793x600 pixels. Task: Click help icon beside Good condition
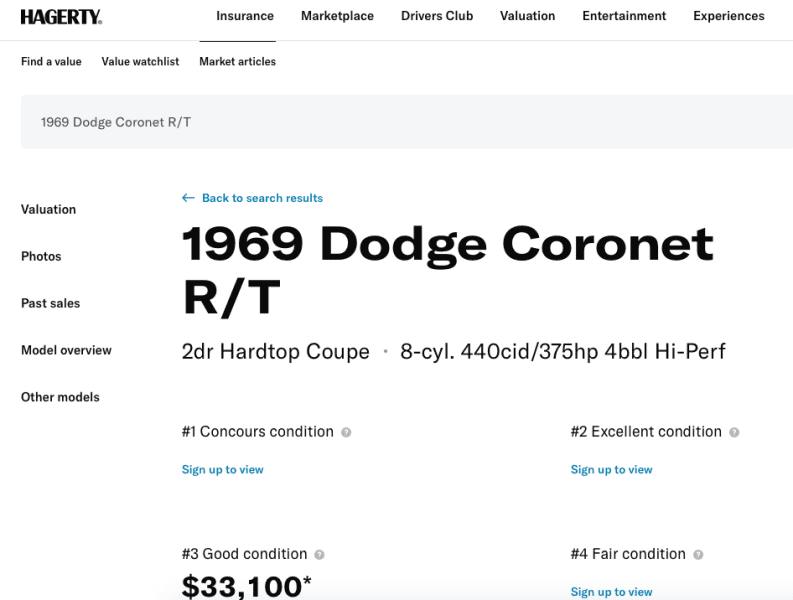tap(320, 554)
